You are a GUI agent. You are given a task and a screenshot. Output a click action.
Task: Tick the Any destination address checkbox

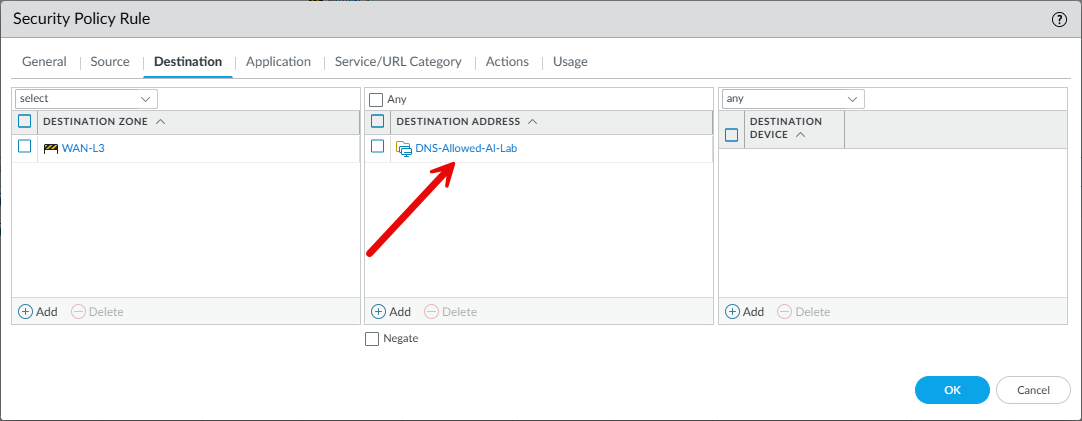point(376,99)
